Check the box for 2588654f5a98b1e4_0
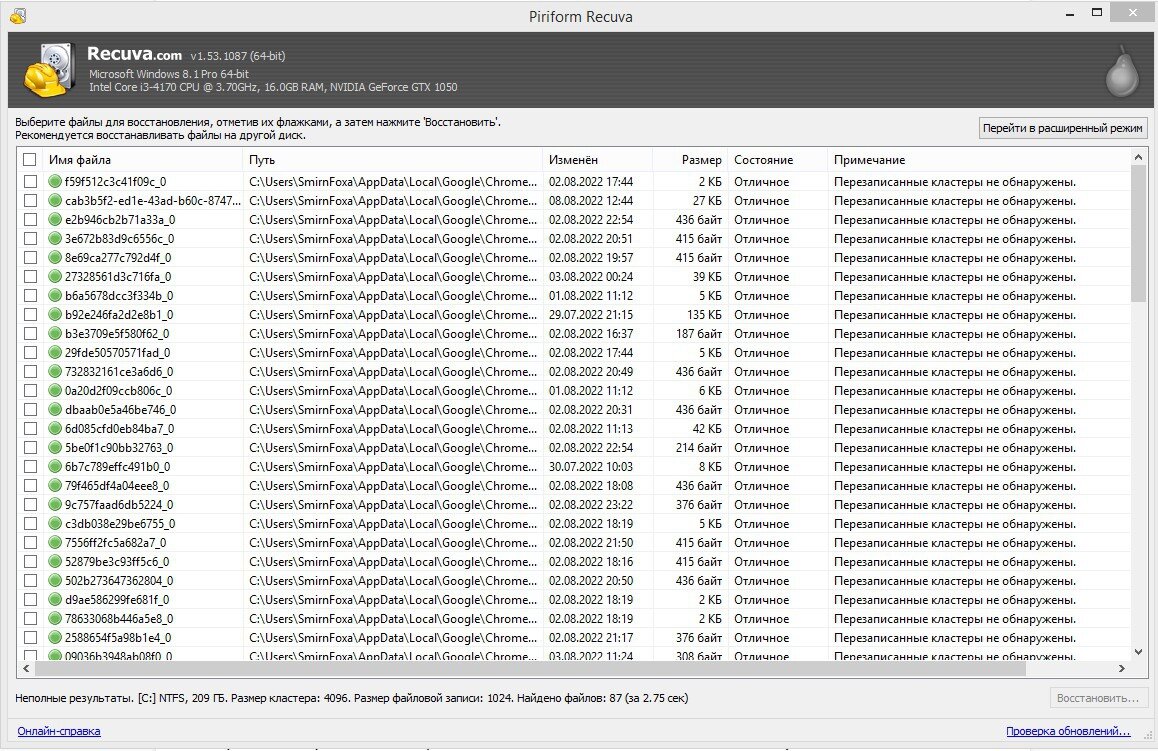The height and width of the screenshot is (751, 1158). pyautogui.click(x=30, y=637)
